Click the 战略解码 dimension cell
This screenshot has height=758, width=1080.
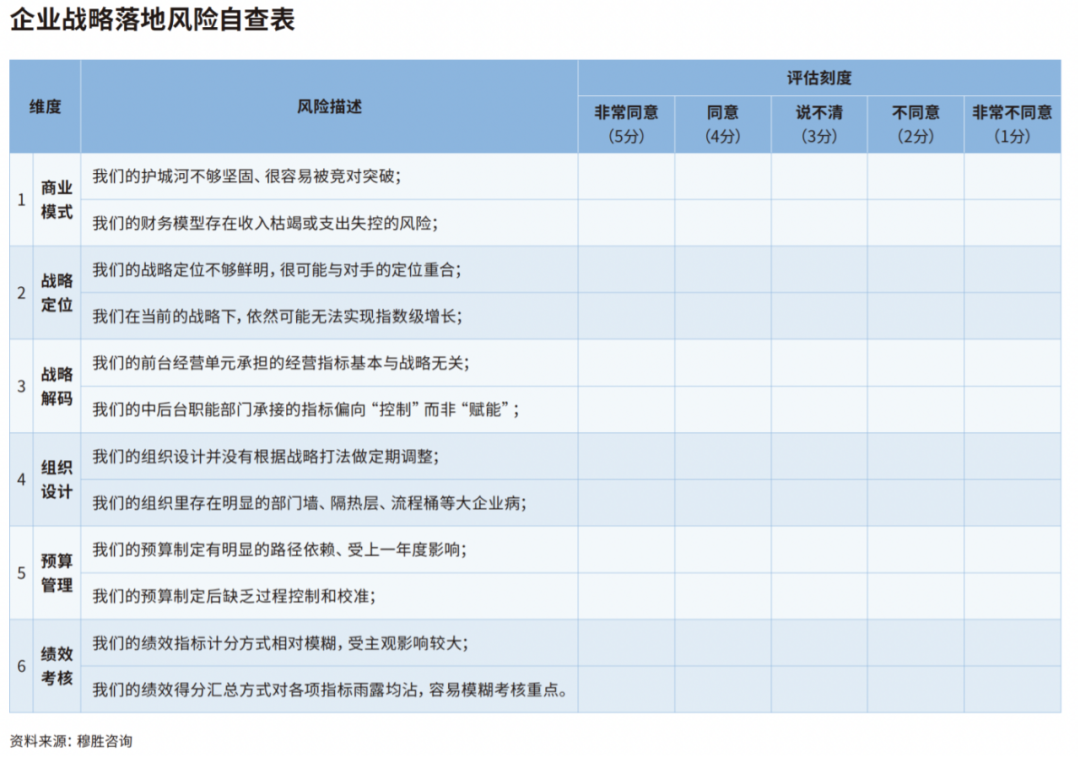tap(57, 386)
